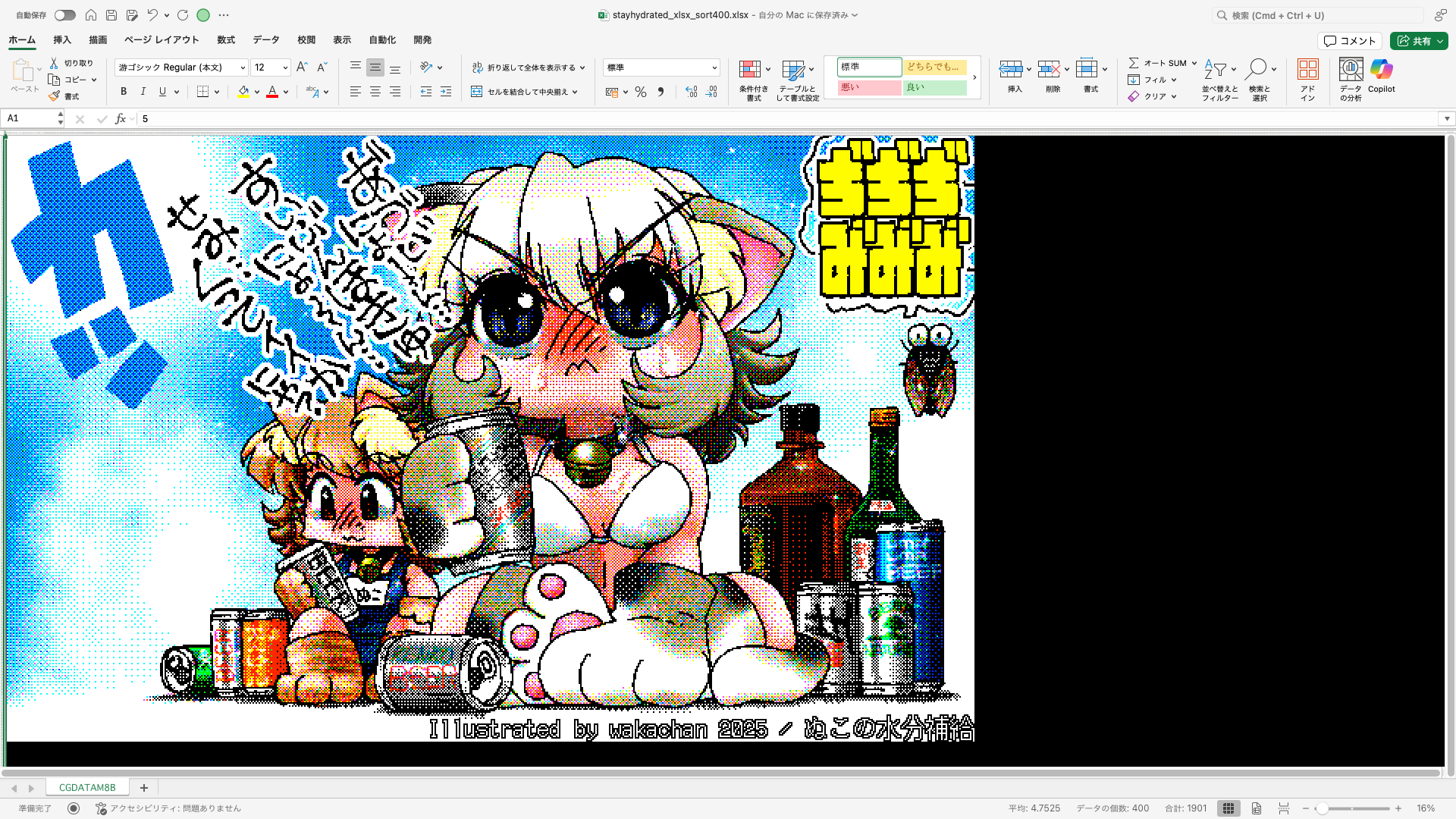Click the Format Painter (書式) brush icon

[x=54, y=96]
